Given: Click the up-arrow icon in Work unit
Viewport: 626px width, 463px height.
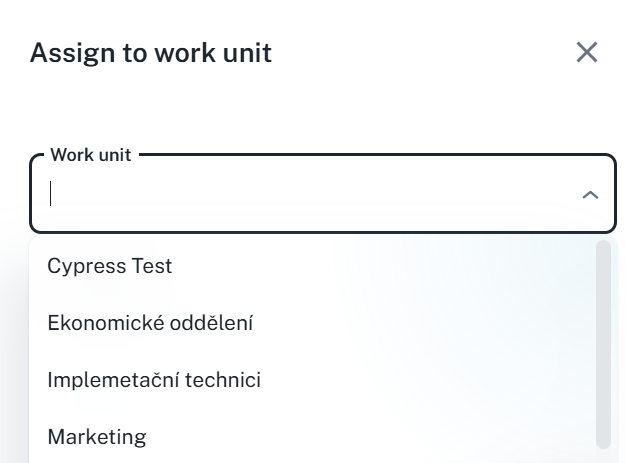Looking at the screenshot, I should tap(590, 194).
